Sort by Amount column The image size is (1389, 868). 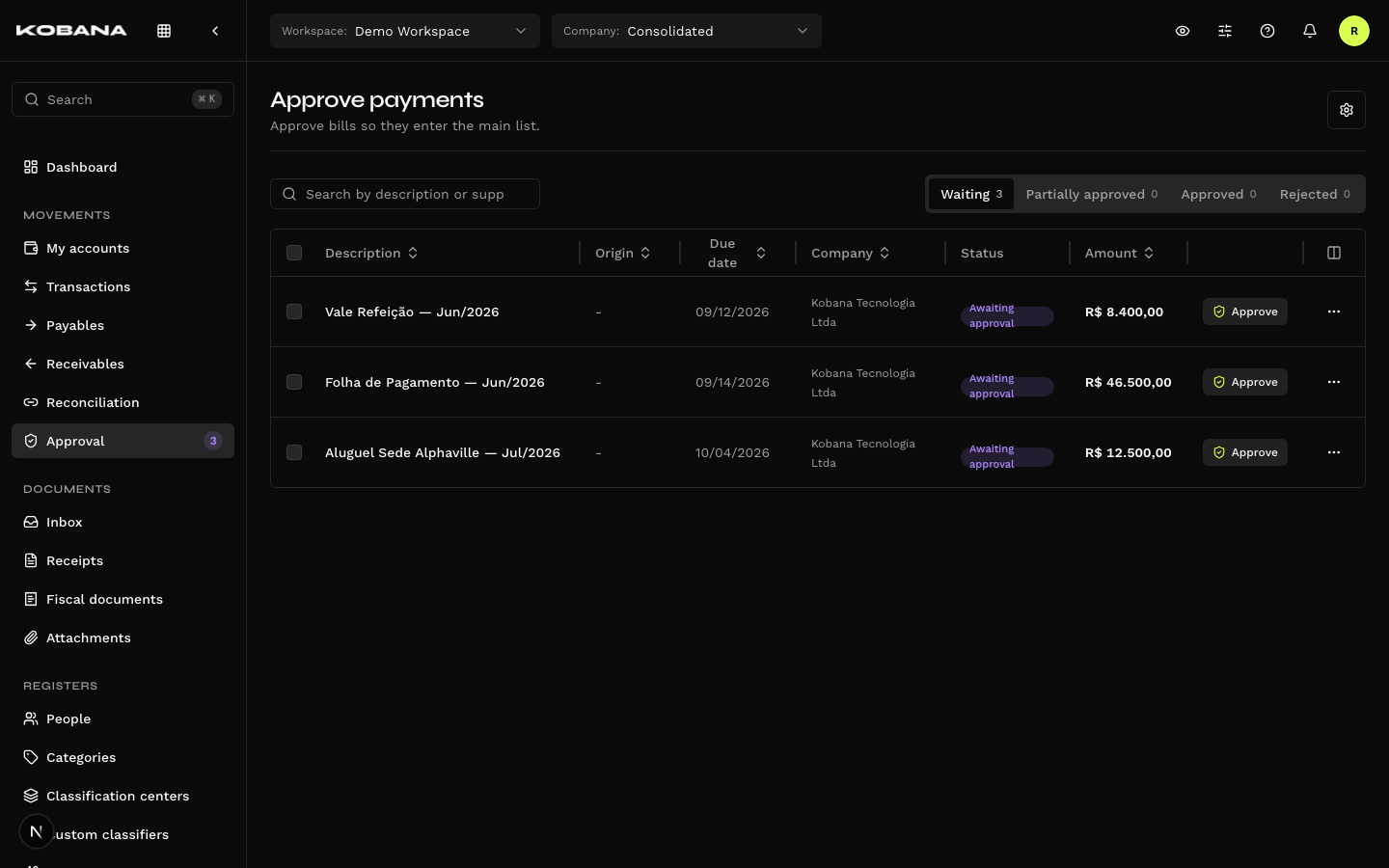(x=1120, y=253)
